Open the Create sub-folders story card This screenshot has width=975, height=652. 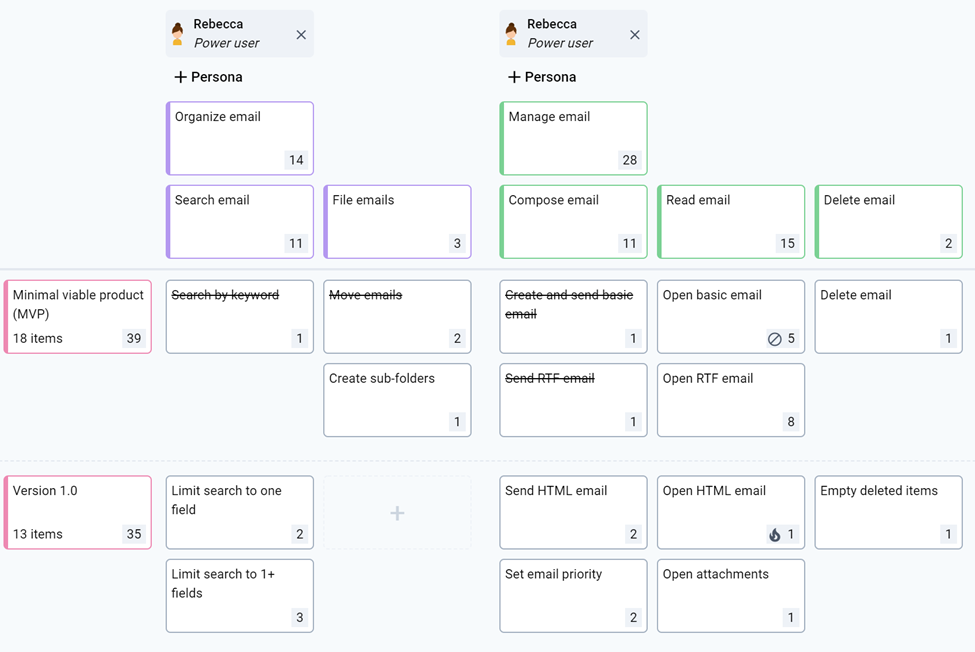397,400
